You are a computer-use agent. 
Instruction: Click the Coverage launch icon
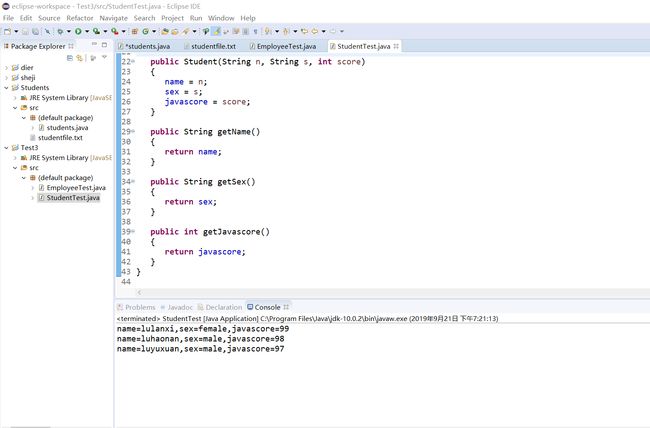point(96,32)
